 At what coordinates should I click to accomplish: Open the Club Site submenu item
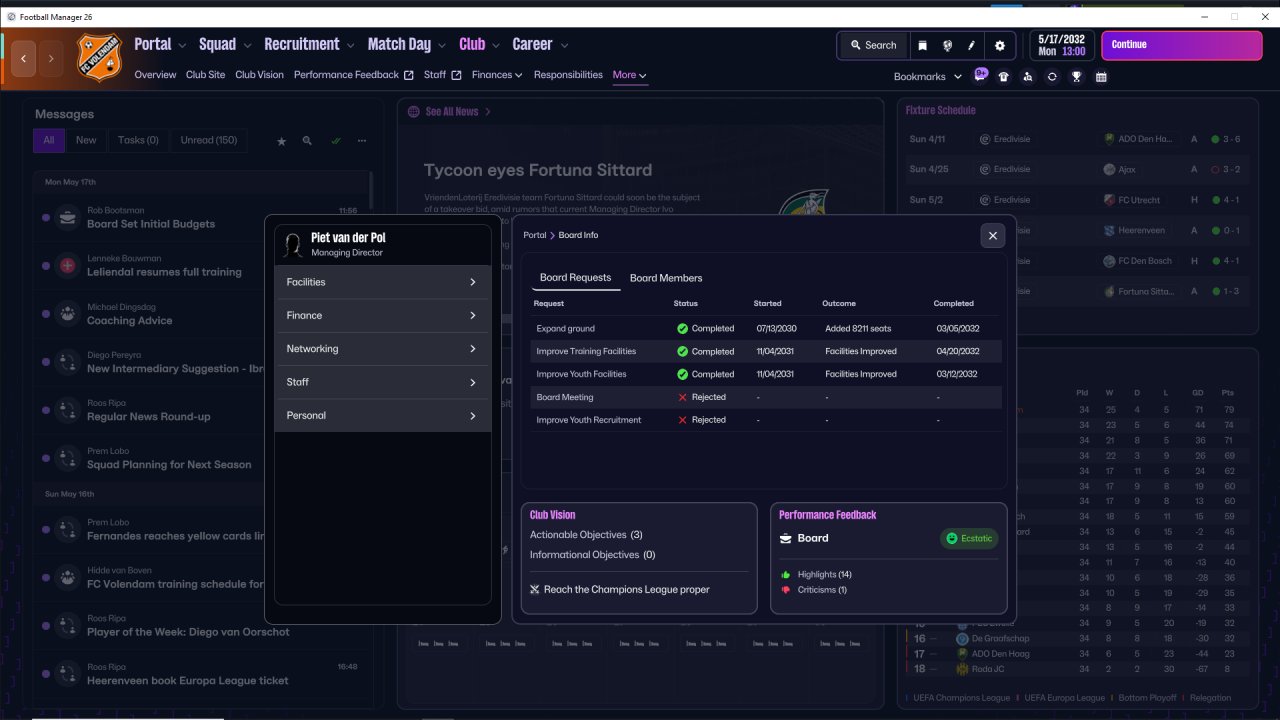(205, 75)
